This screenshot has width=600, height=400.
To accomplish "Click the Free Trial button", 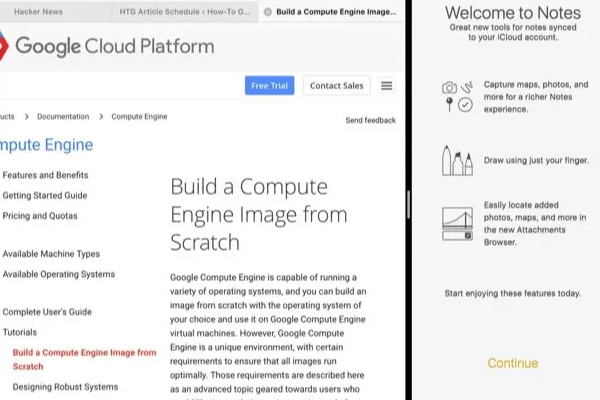I will [x=269, y=85].
